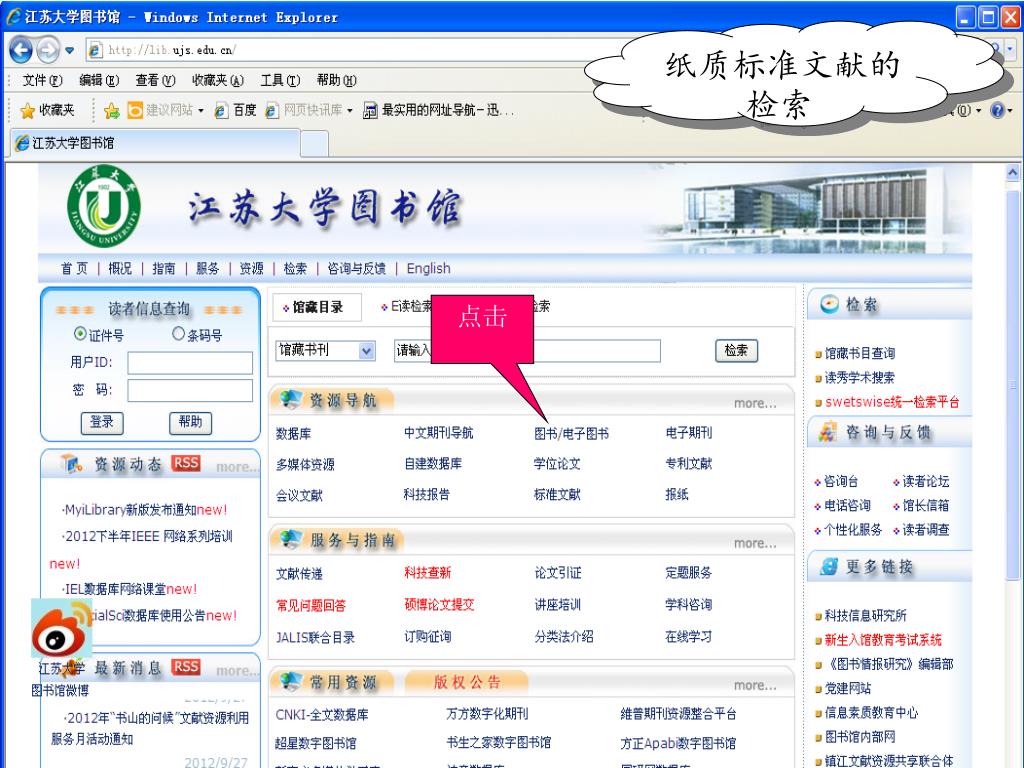Open CNKI-全文数据库 link
The width and height of the screenshot is (1024, 768).
(x=322, y=714)
